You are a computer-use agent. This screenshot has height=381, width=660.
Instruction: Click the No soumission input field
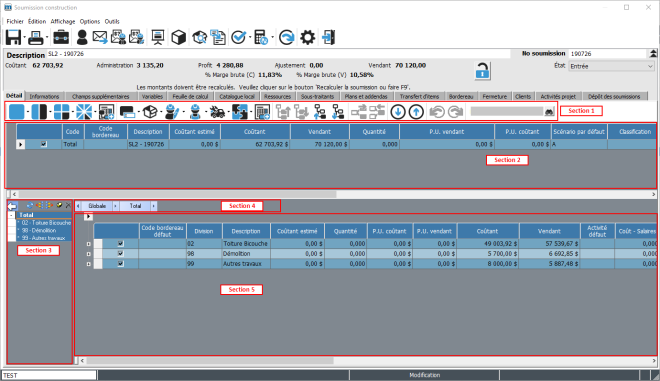click(607, 53)
